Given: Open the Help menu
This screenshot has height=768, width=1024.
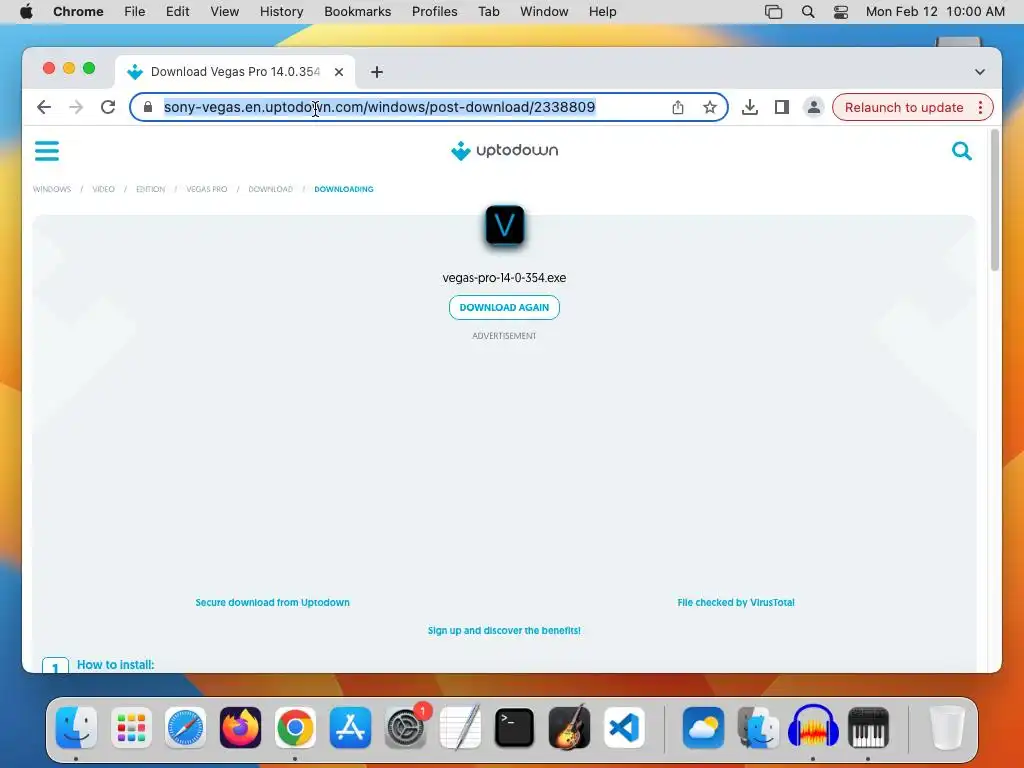Looking at the screenshot, I should [x=602, y=12].
